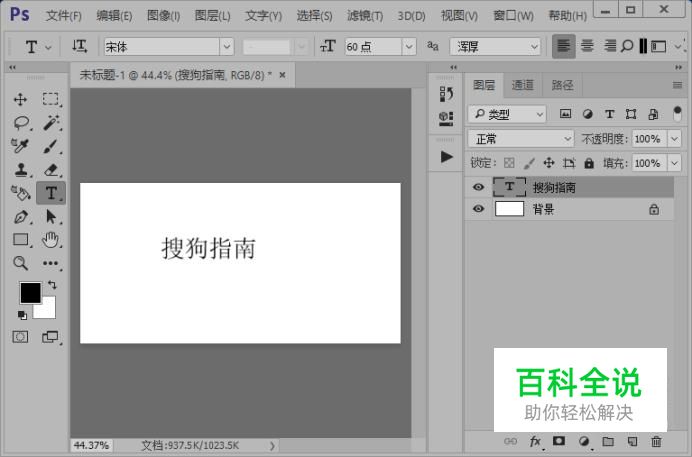The image size is (692, 457).
Task: Open the 图层(L) menu
Action: click(213, 16)
